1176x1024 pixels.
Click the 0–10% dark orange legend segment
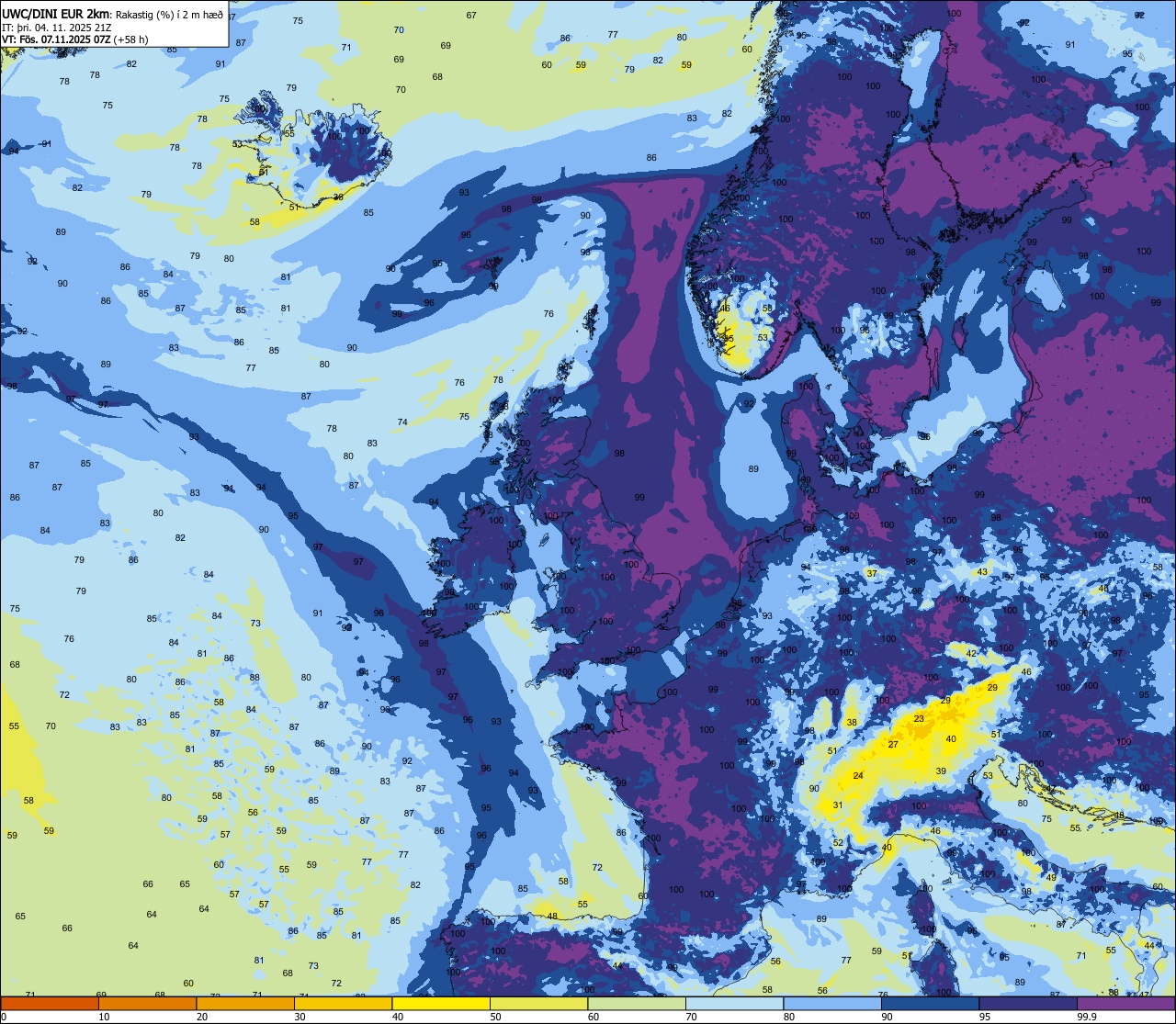[x=50, y=1004]
